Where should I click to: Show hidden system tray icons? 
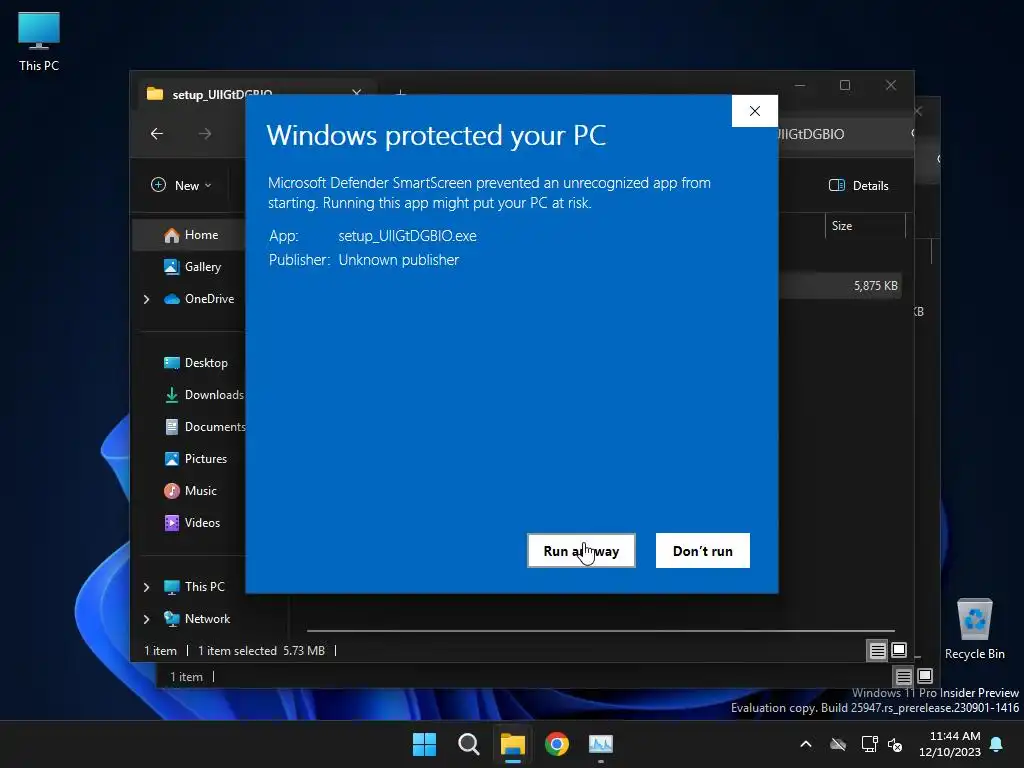806,744
